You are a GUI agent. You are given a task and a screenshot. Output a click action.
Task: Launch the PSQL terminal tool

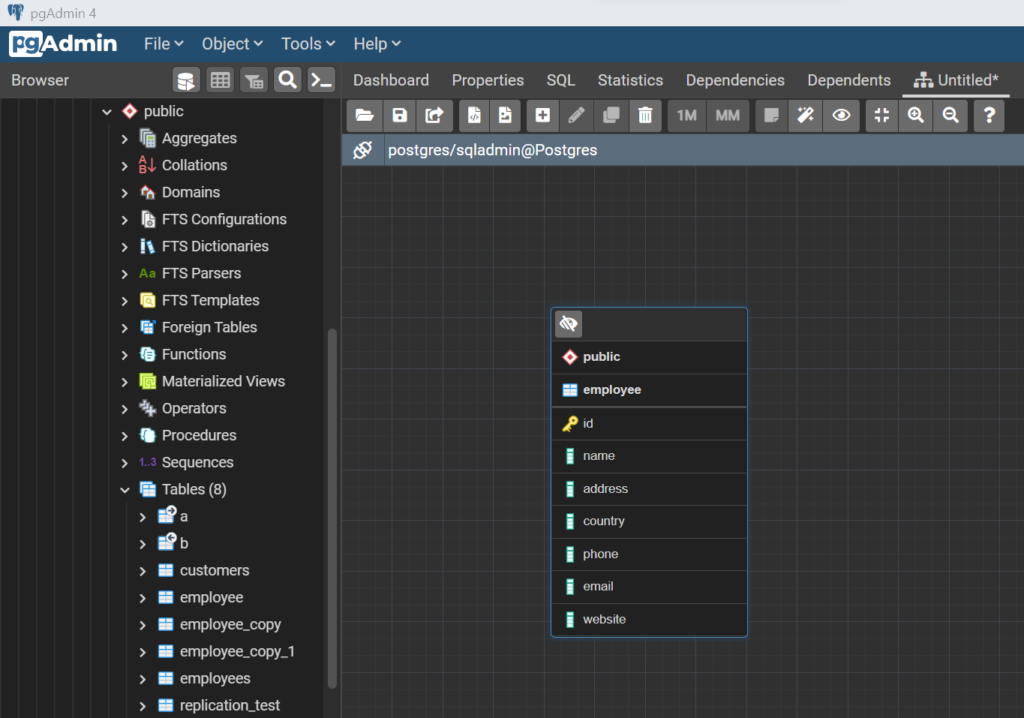pyautogui.click(x=321, y=79)
